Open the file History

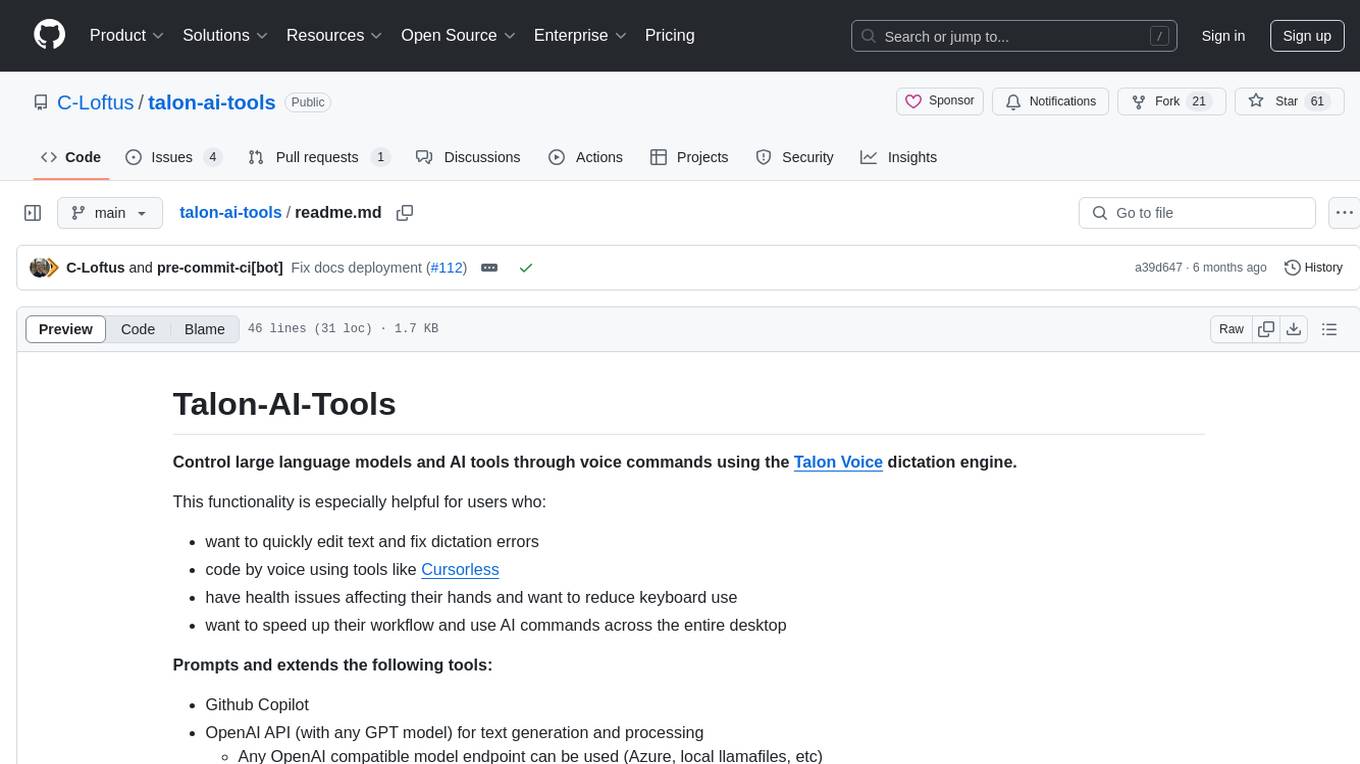[1313, 268]
